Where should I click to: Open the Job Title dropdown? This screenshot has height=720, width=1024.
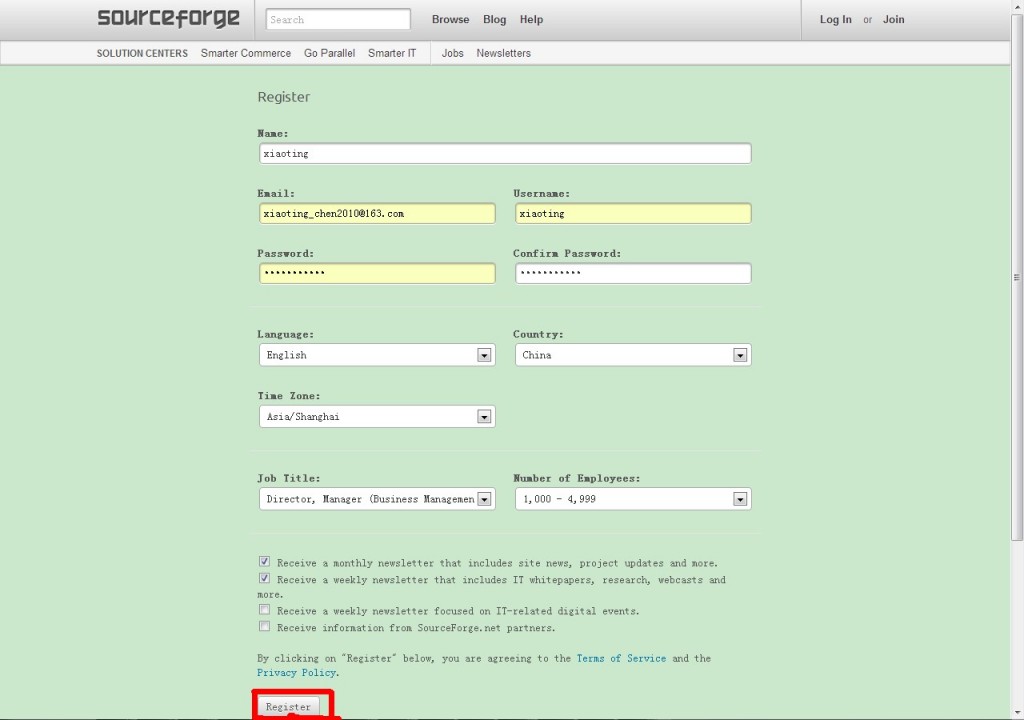click(x=377, y=499)
